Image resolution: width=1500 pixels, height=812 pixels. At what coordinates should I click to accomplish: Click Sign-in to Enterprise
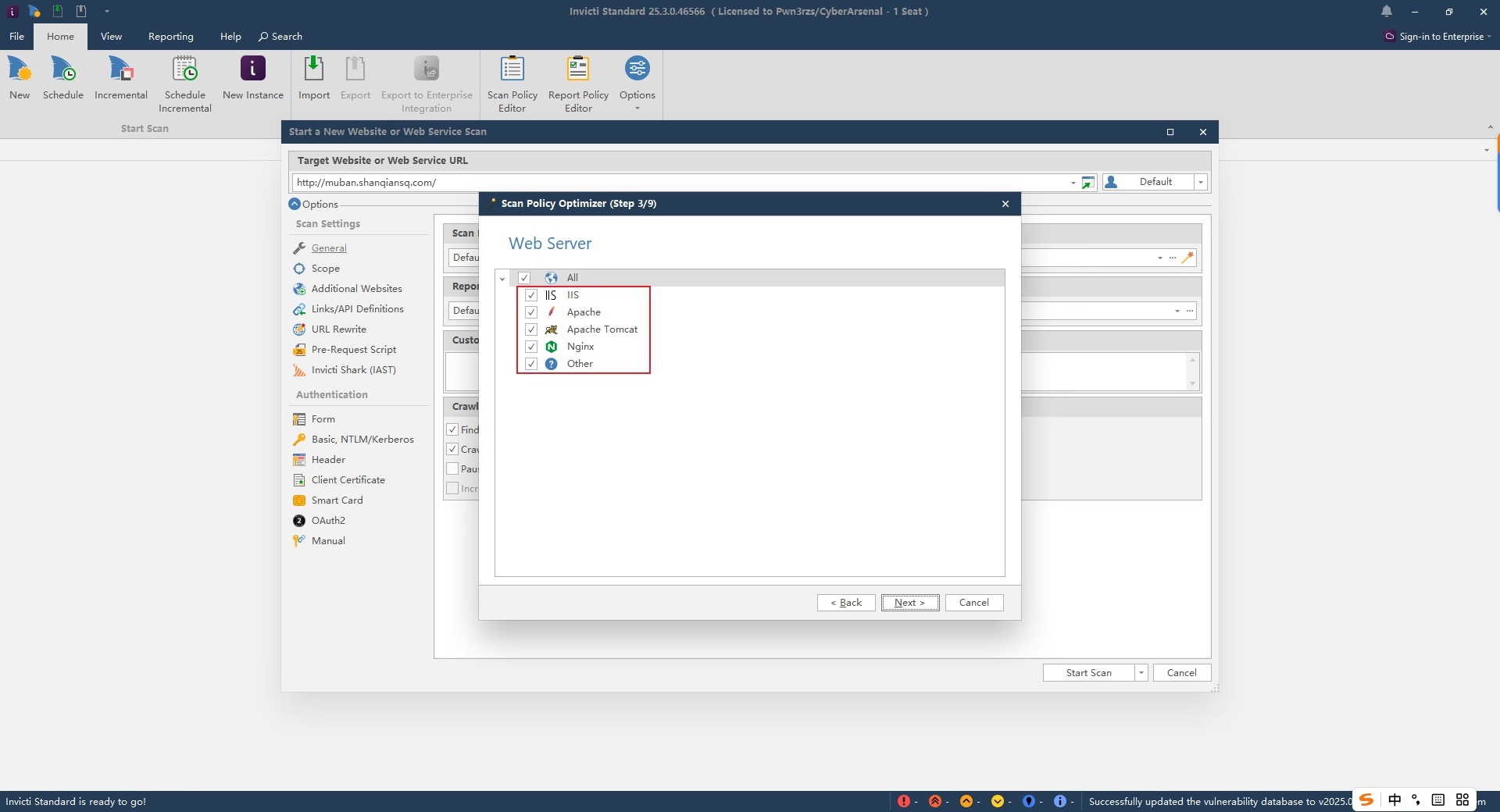click(1437, 36)
